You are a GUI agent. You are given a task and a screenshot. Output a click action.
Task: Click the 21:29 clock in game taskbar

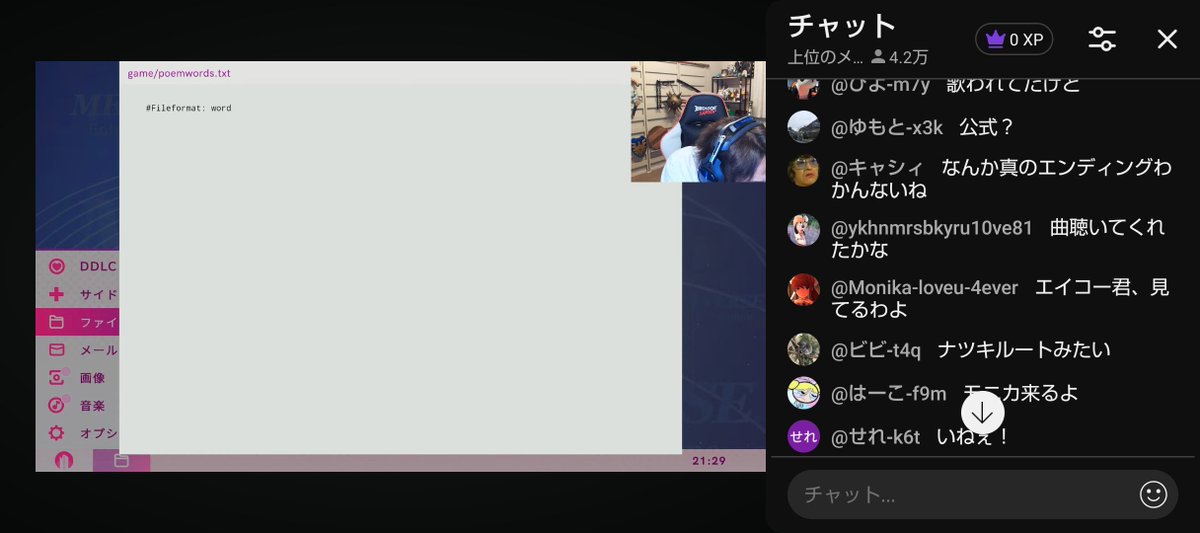coord(709,461)
